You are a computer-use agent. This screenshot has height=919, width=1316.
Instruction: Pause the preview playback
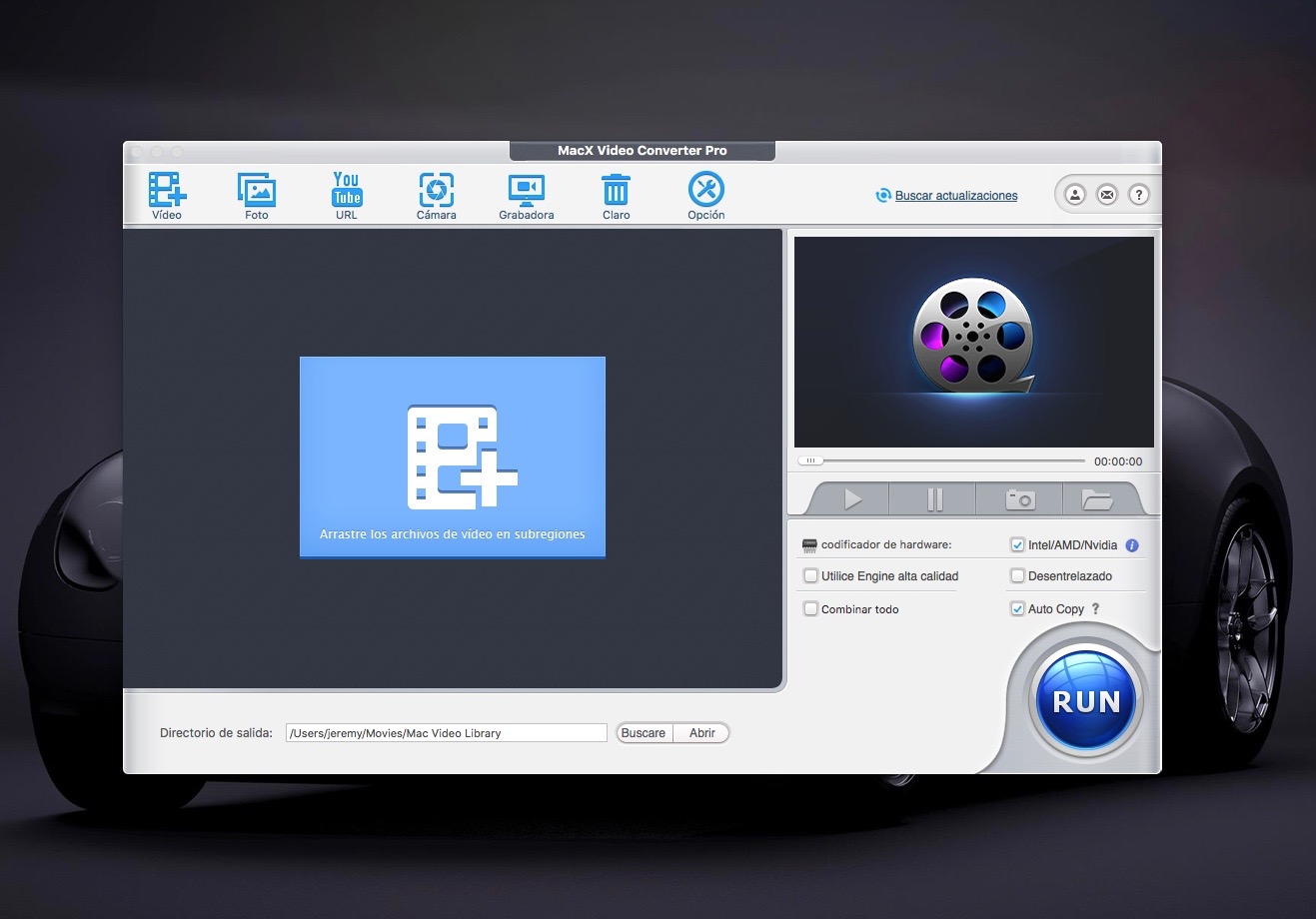934,498
